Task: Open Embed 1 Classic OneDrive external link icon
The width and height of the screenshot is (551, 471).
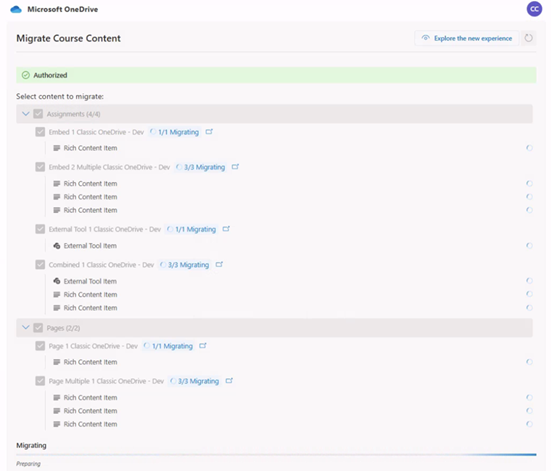Action: (x=209, y=132)
